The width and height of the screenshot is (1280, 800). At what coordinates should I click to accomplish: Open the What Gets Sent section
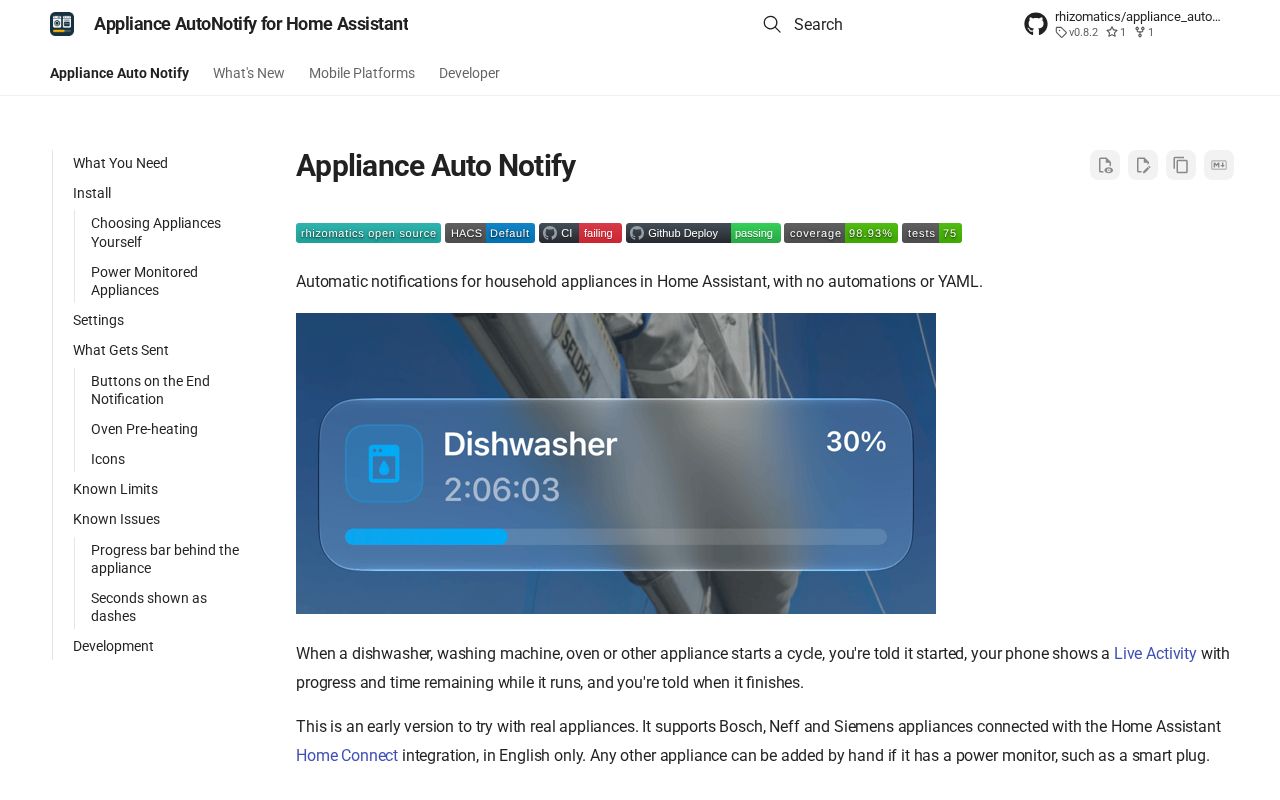tap(121, 350)
